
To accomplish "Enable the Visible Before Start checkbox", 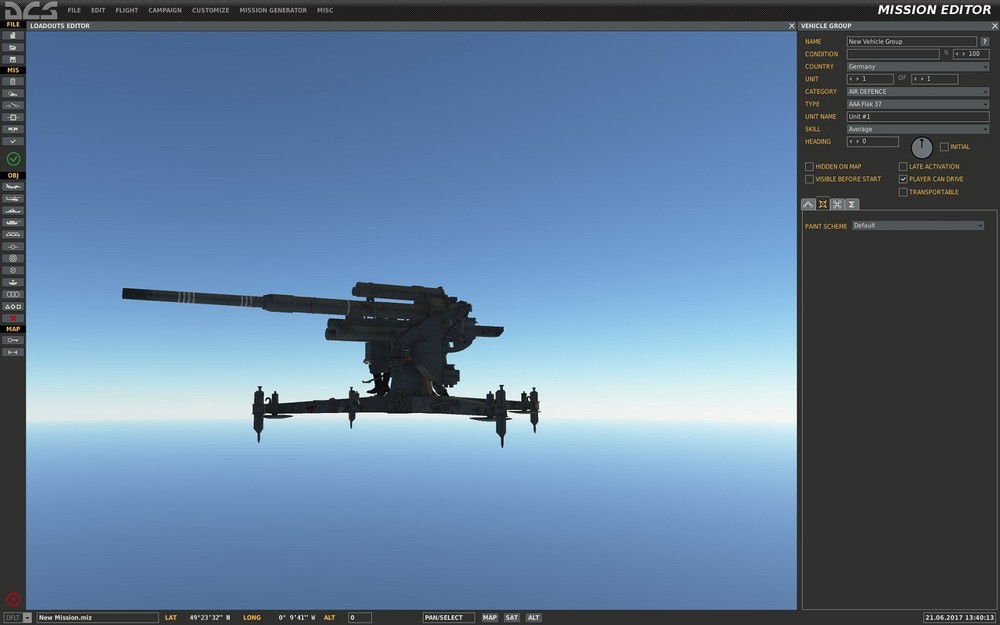I will coord(809,179).
